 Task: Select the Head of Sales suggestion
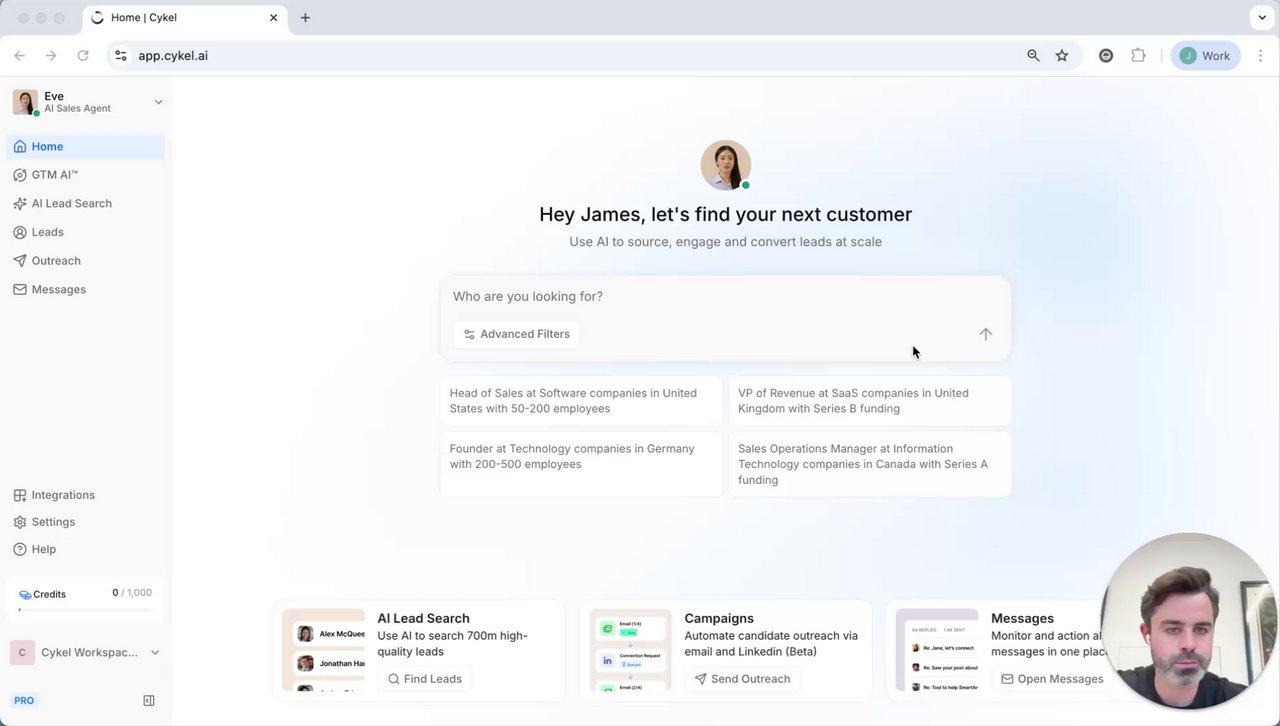[x=581, y=401]
